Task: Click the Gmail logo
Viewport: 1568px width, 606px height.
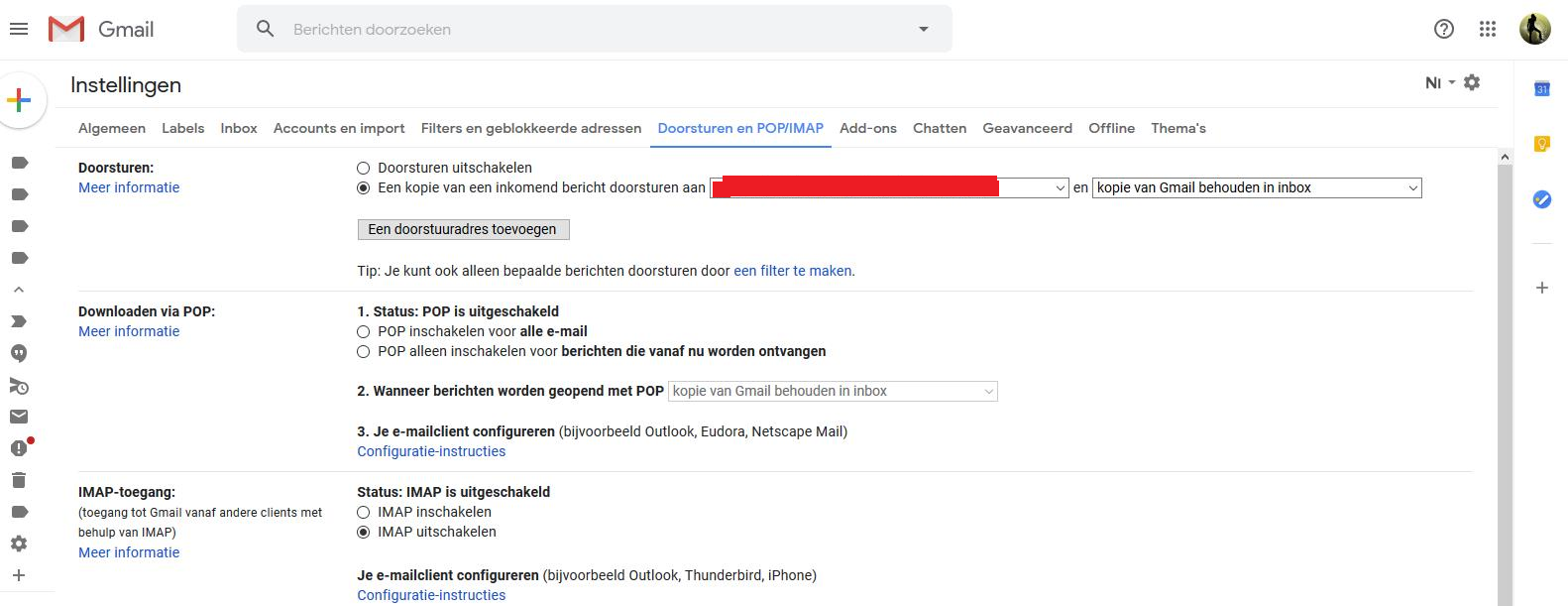Action: (101, 29)
